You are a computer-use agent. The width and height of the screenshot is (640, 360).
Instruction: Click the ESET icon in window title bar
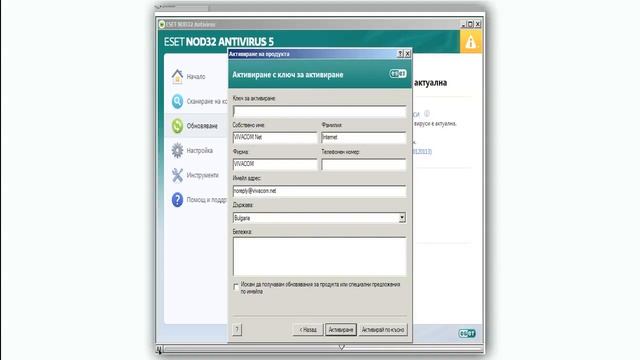coord(162,24)
